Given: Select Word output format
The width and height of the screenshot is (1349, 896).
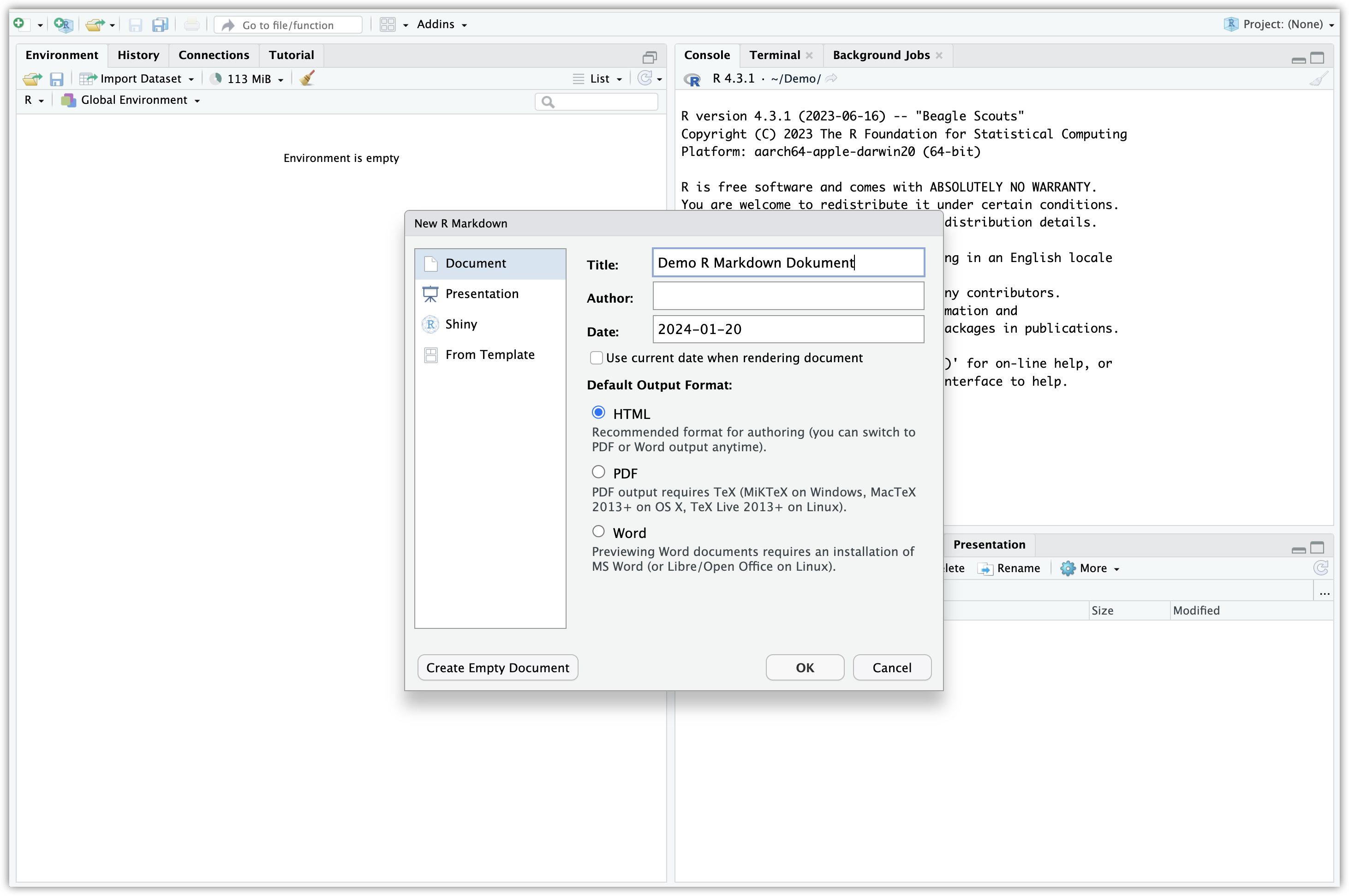Looking at the screenshot, I should [x=598, y=532].
